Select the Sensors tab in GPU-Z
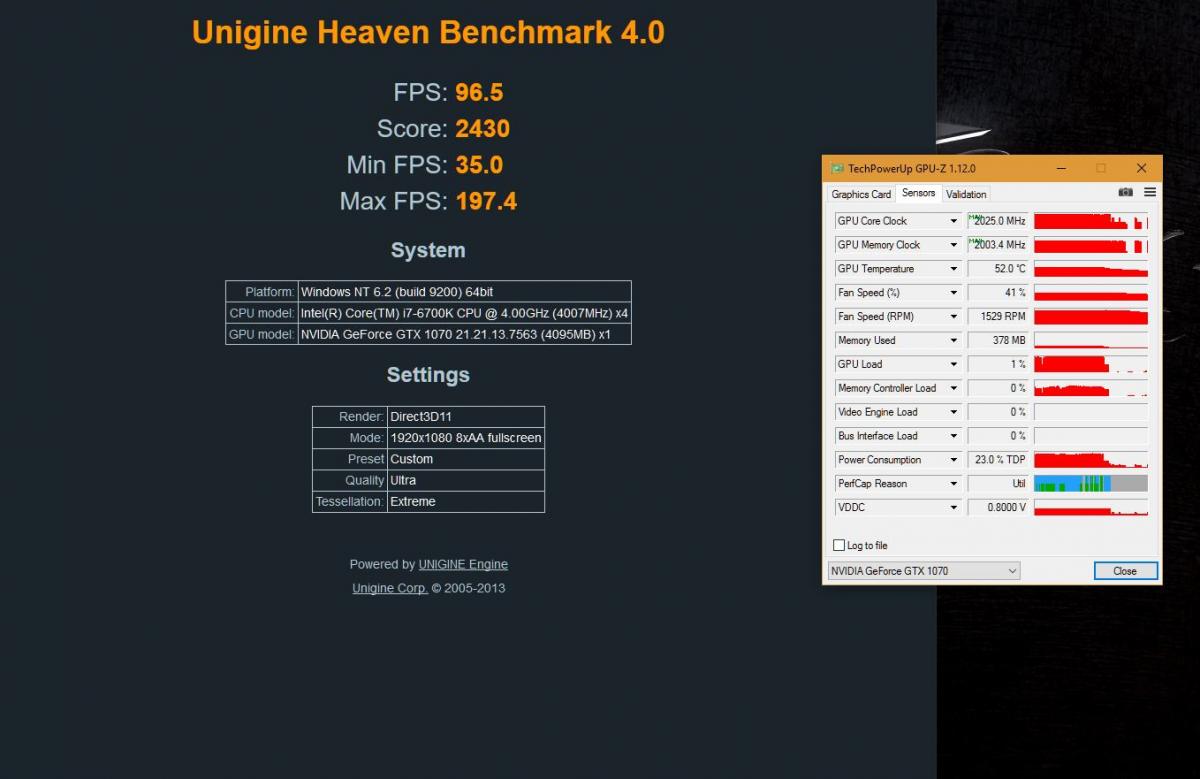1200x779 pixels. pyautogui.click(x=918, y=193)
